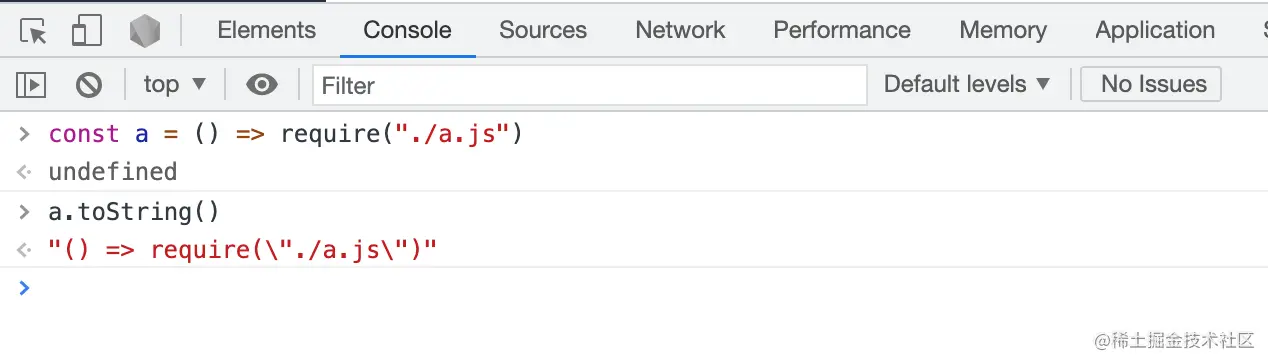Select the Console tab
This screenshot has height=364, width=1268.
407,31
